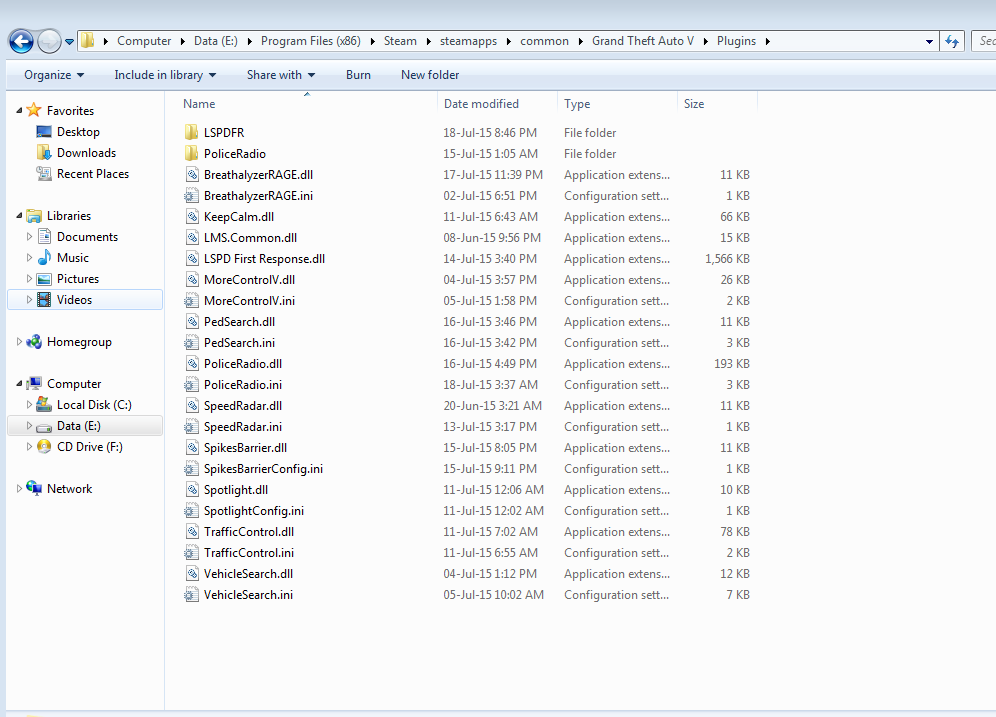Select the SpeedRadar.dll file
The width and height of the screenshot is (996, 717).
(x=243, y=405)
